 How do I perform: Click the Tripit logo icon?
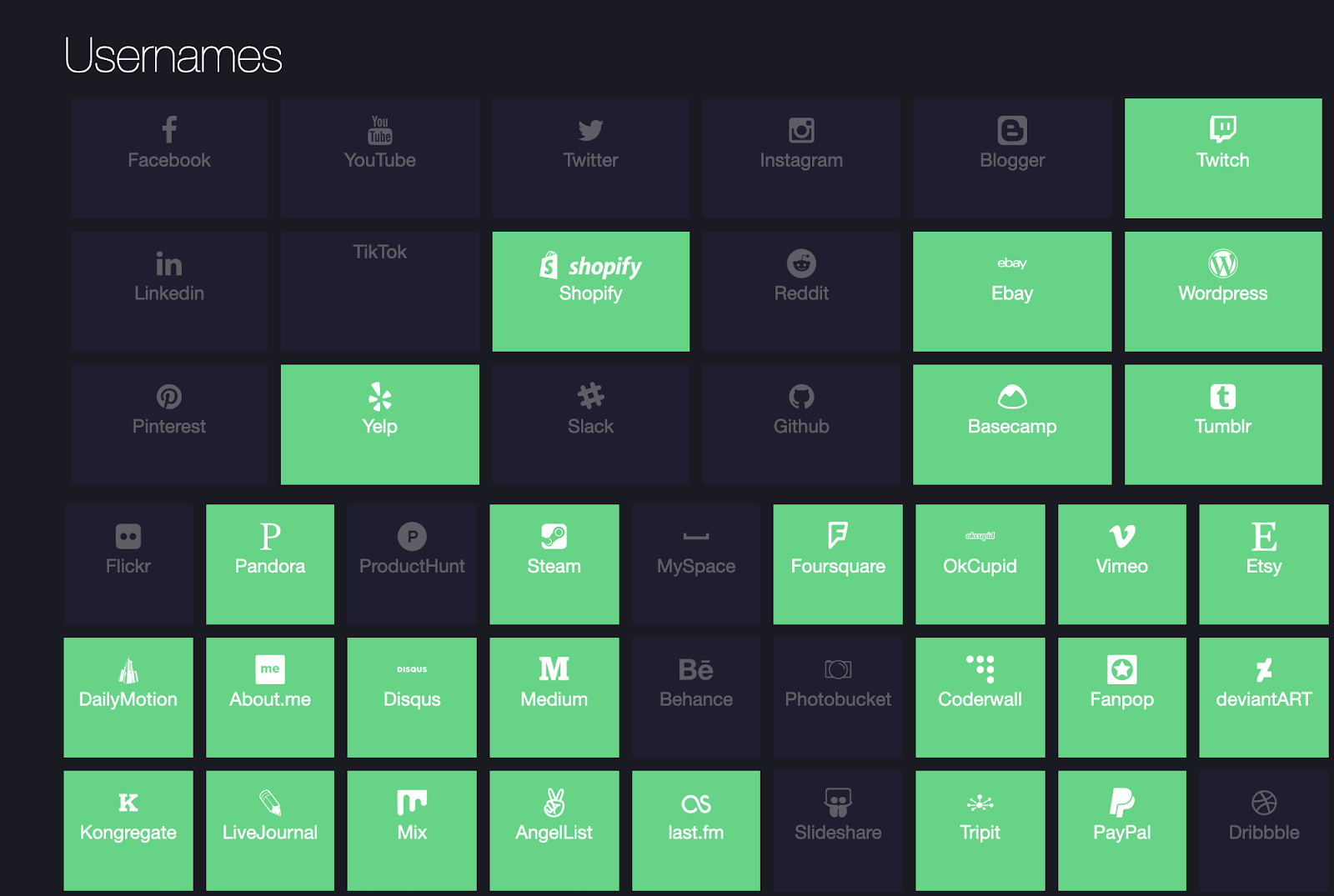[980, 803]
